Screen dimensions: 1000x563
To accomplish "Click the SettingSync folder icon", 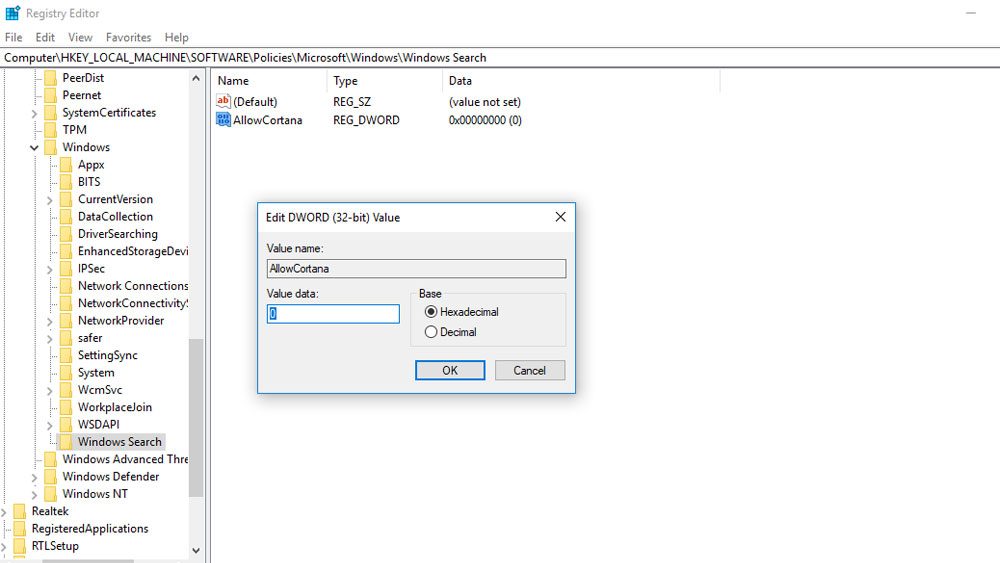I will 66,355.
